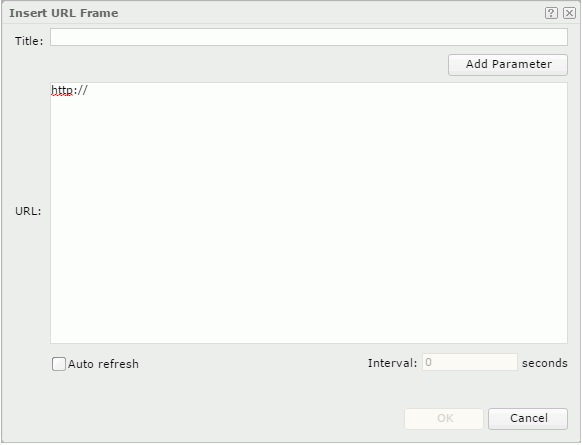Enable the Auto refresh checkbox
582x445 pixels.
click(x=59, y=364)
